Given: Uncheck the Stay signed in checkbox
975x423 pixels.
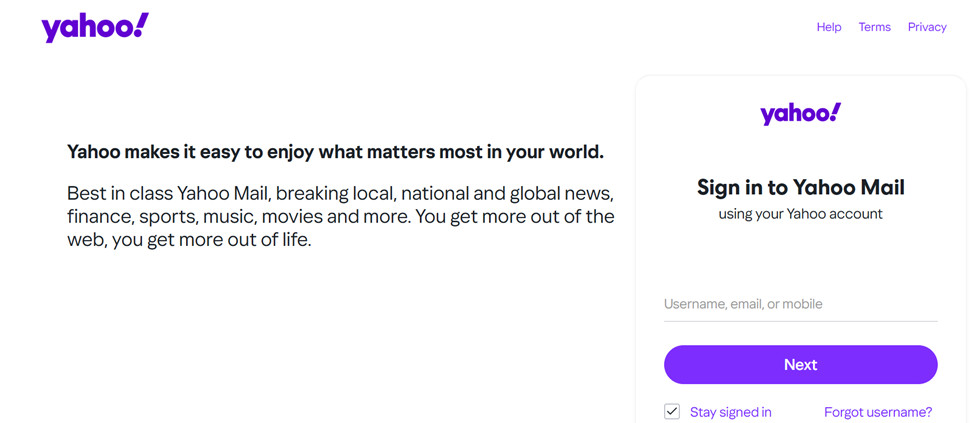Looking at the screenshot, I should pos(672,411).
